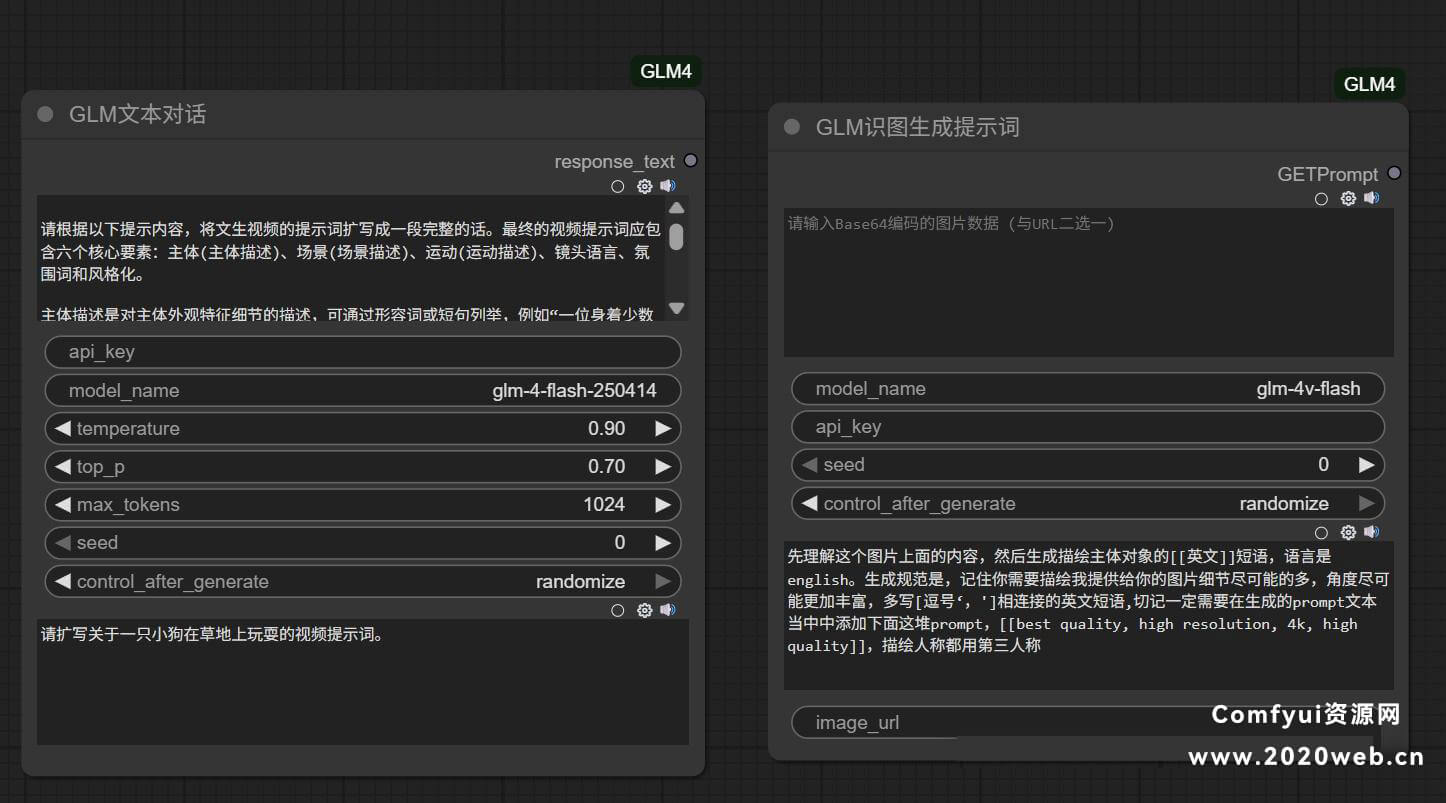Select previous control_after_generate option in the GLM识图生成提示词 node
This screenshot has width=1446, height=803.
809,503
